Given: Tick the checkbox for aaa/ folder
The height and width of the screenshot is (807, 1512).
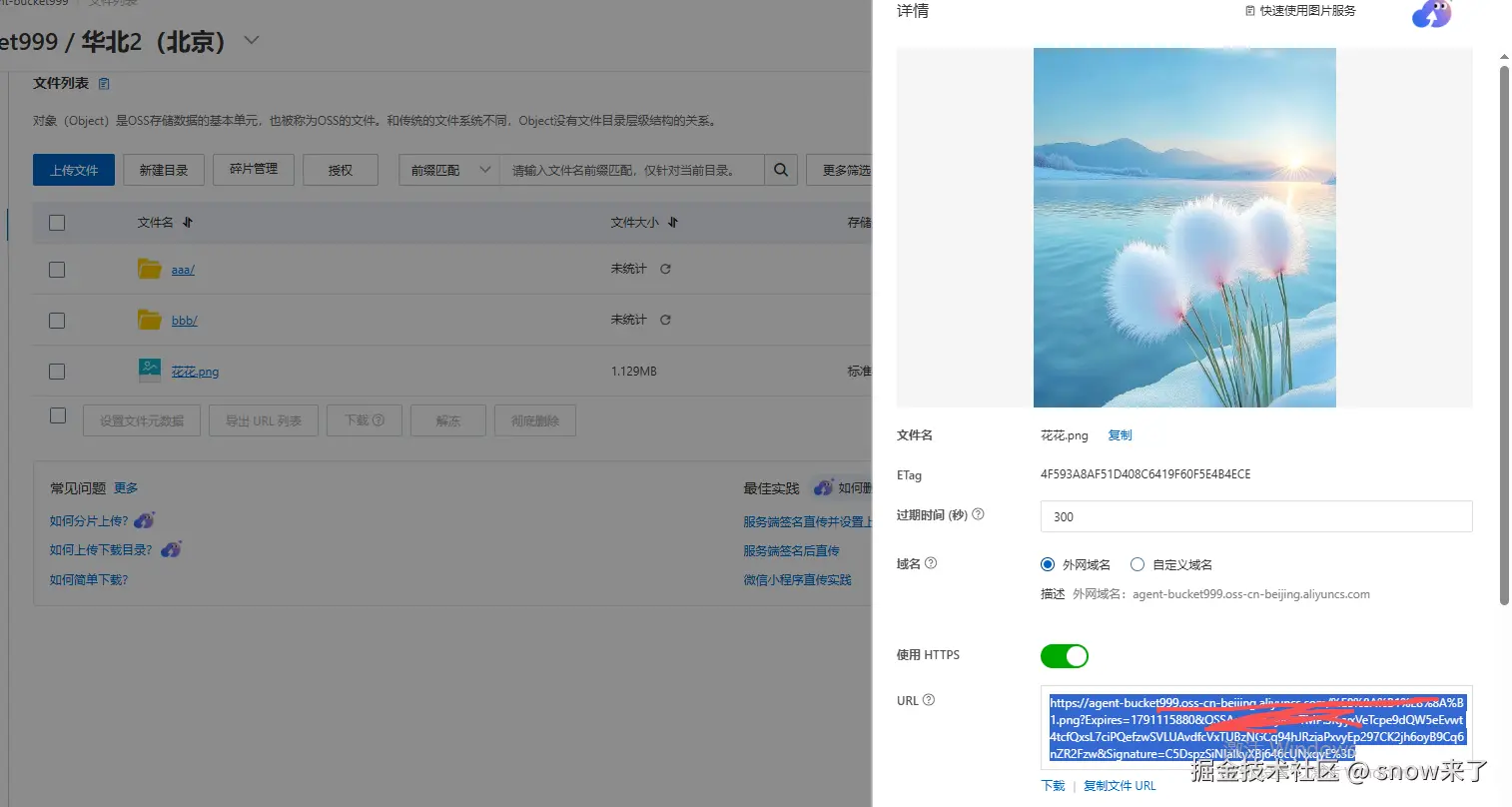Looking at the screenshot, I should tap(57, 270).
